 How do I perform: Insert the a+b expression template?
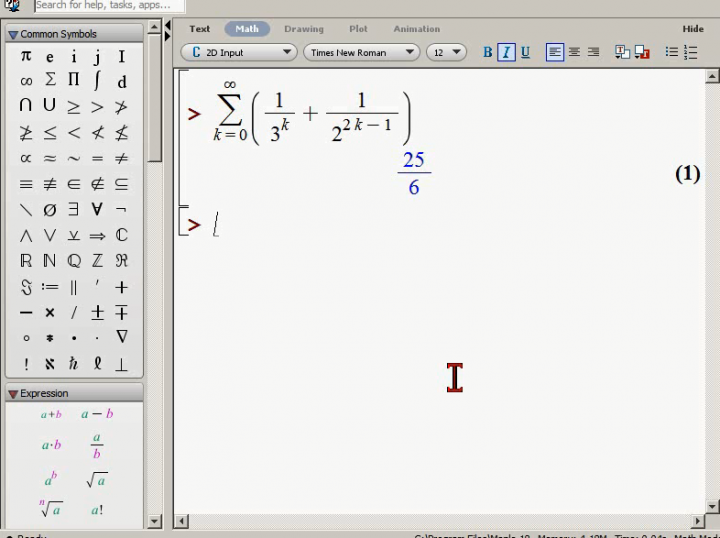click(51, 415)
